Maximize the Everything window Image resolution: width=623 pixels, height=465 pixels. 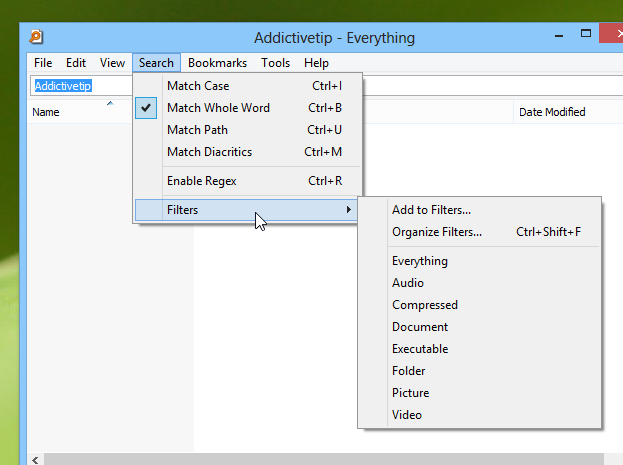[586, 34]
